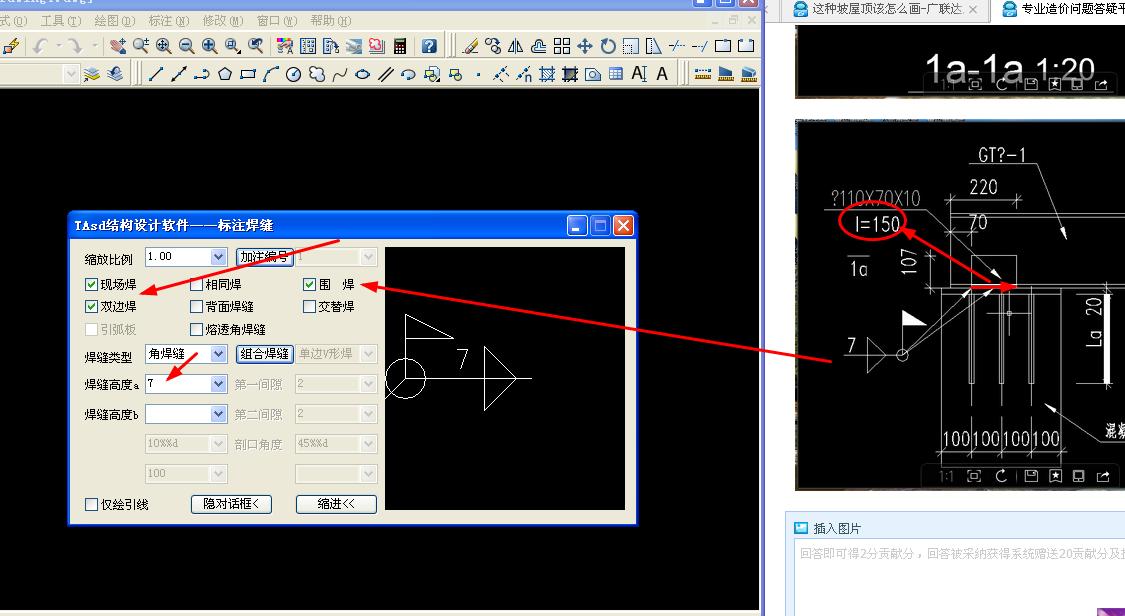Image resolution: width=1125 pixels, height=616 pixels.
Task: Select the Pan realtime tool
Action: point(118,46)
